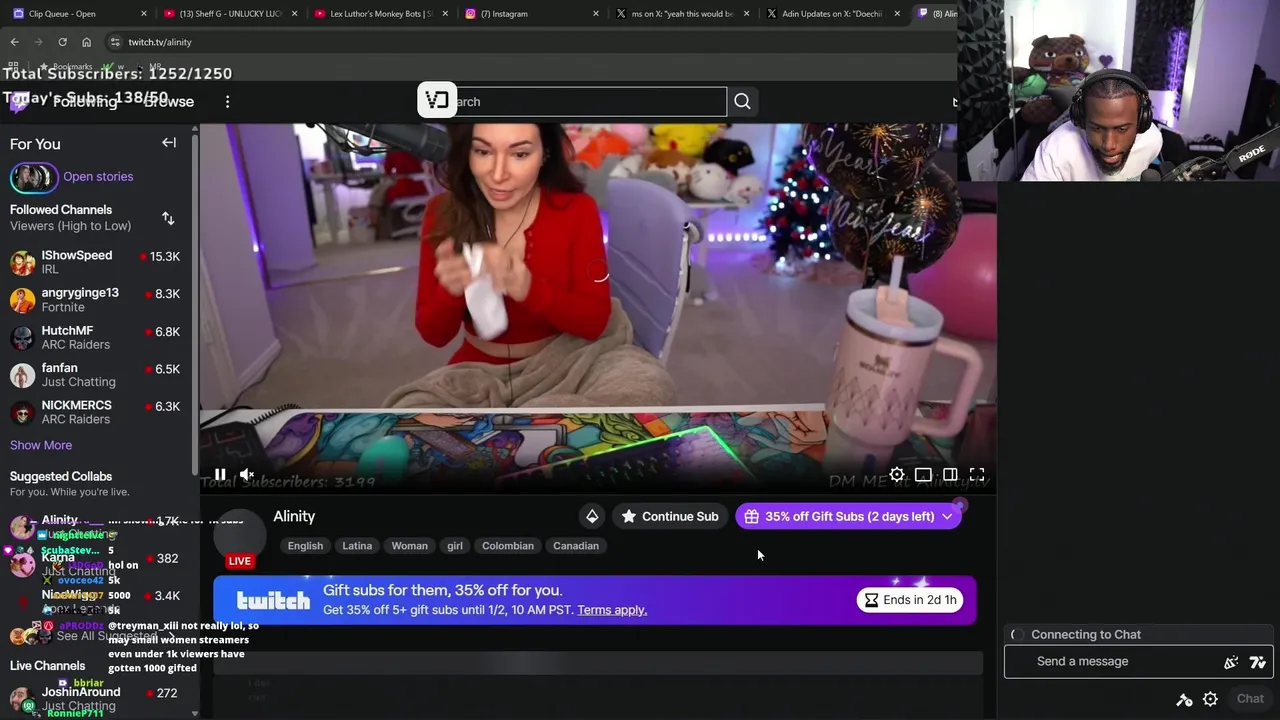
Task: Open the 7TV emote picker icon
Action: pyautogui.click(x=1258, y=662)
